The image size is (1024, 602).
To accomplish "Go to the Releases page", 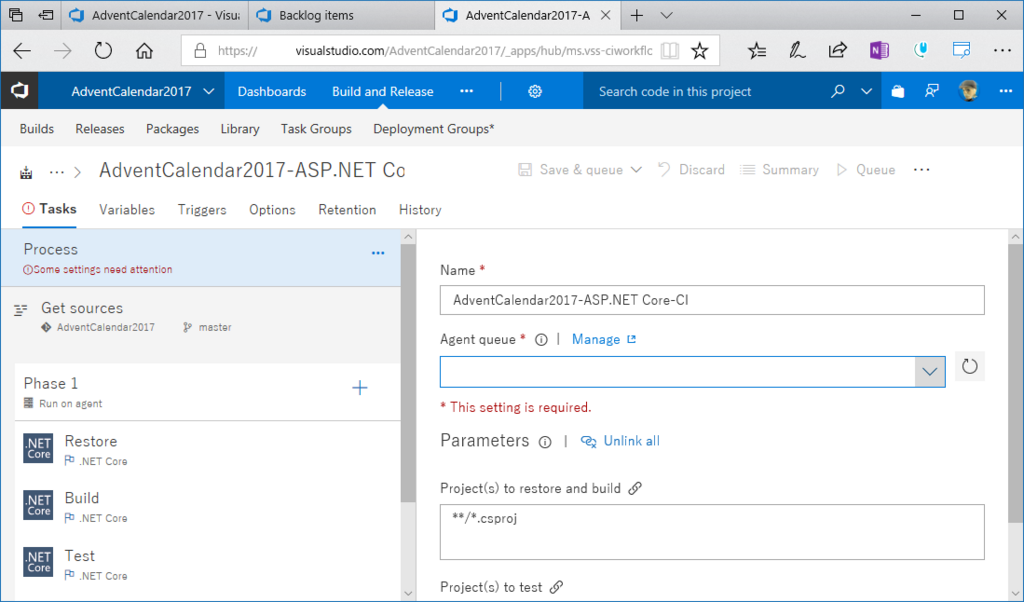I will pos(100,129).
